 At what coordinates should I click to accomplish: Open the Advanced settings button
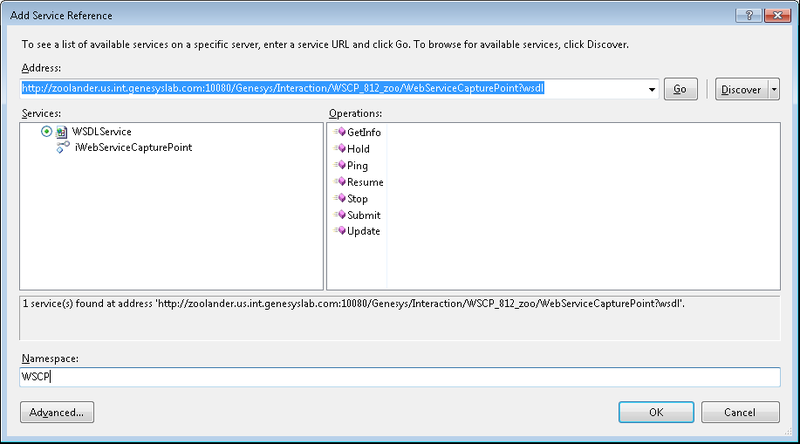(57, 412)
